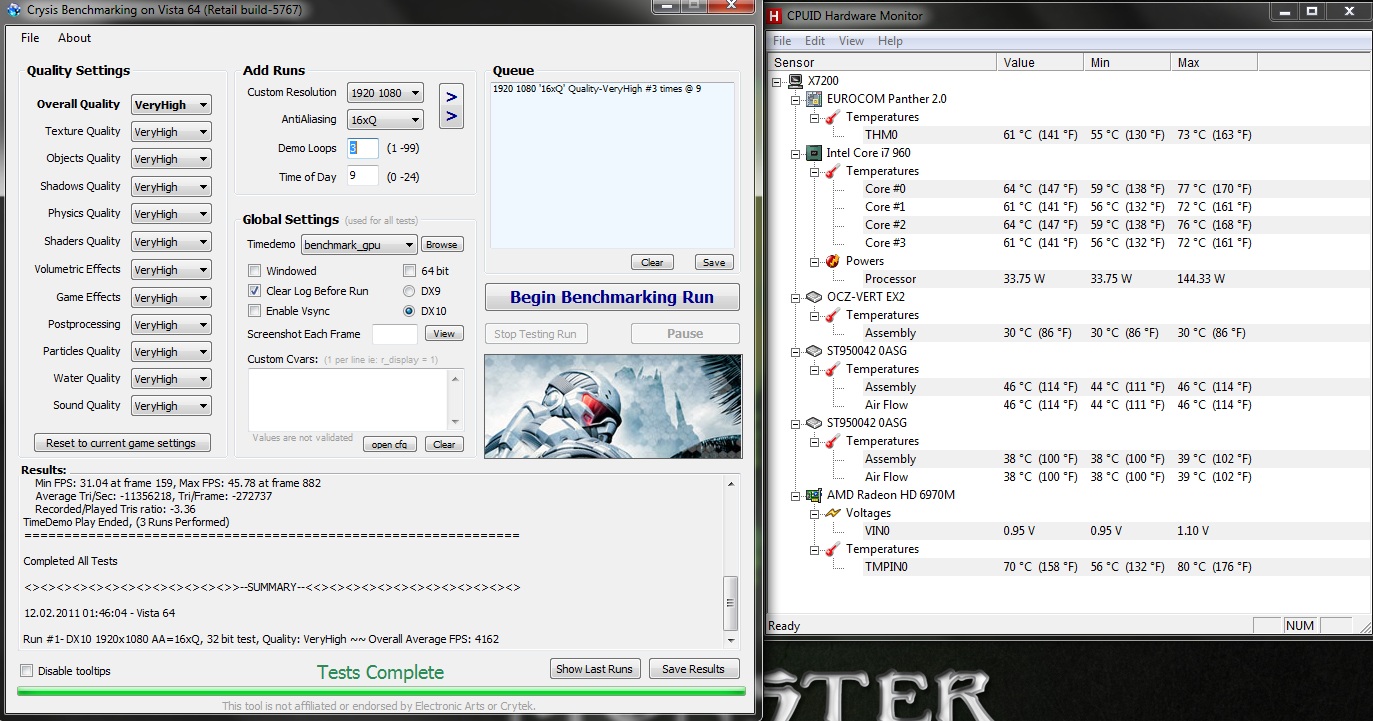This screenshot has width=1373, height=721.
Task: Click the Max column header
Action: point(1213,62)
